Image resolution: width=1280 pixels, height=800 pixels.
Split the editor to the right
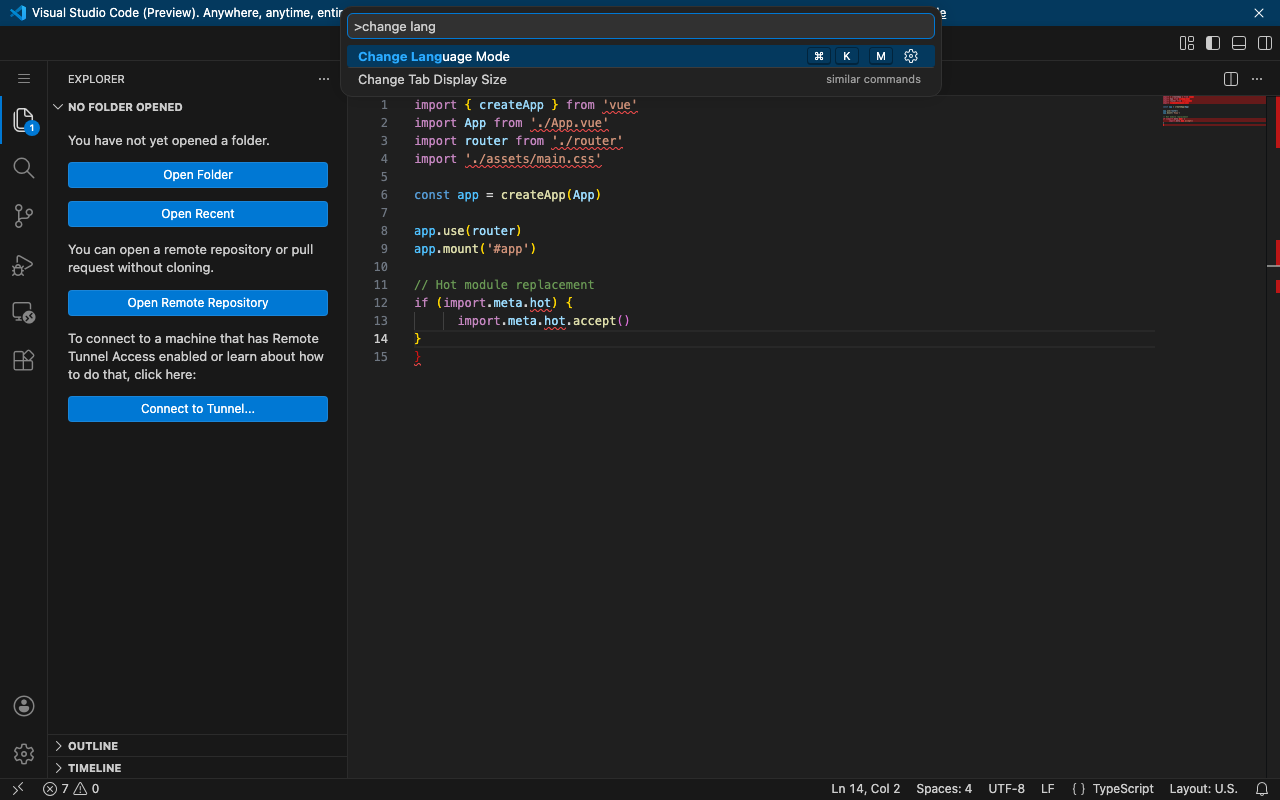1231,79
